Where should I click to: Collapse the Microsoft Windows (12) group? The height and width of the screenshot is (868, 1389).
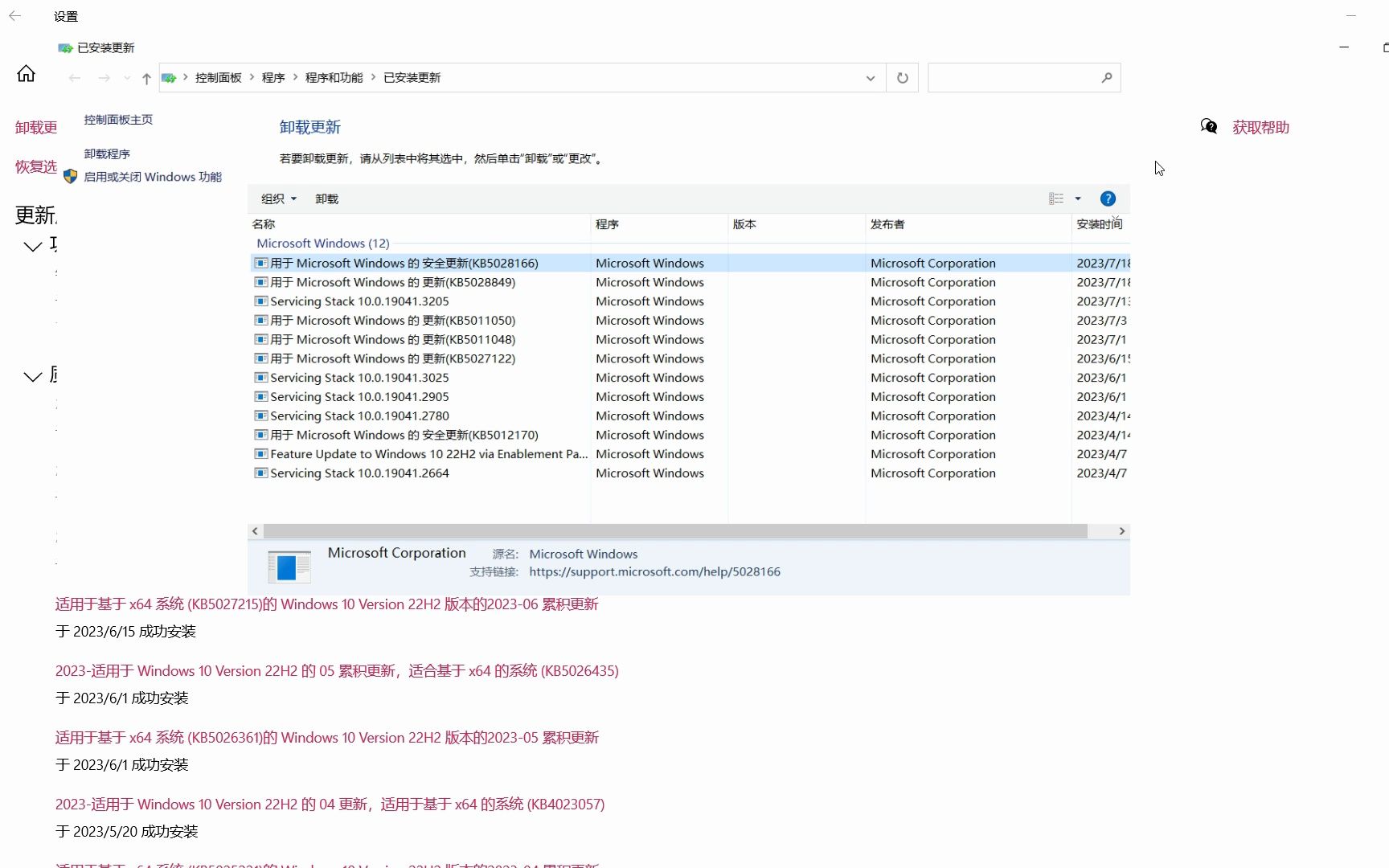pyautogui.click(x=323, y=244)
